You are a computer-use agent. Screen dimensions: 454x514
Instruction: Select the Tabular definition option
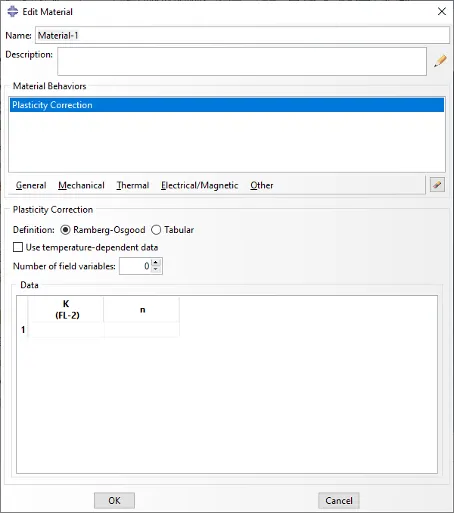[x=156, y=230]
